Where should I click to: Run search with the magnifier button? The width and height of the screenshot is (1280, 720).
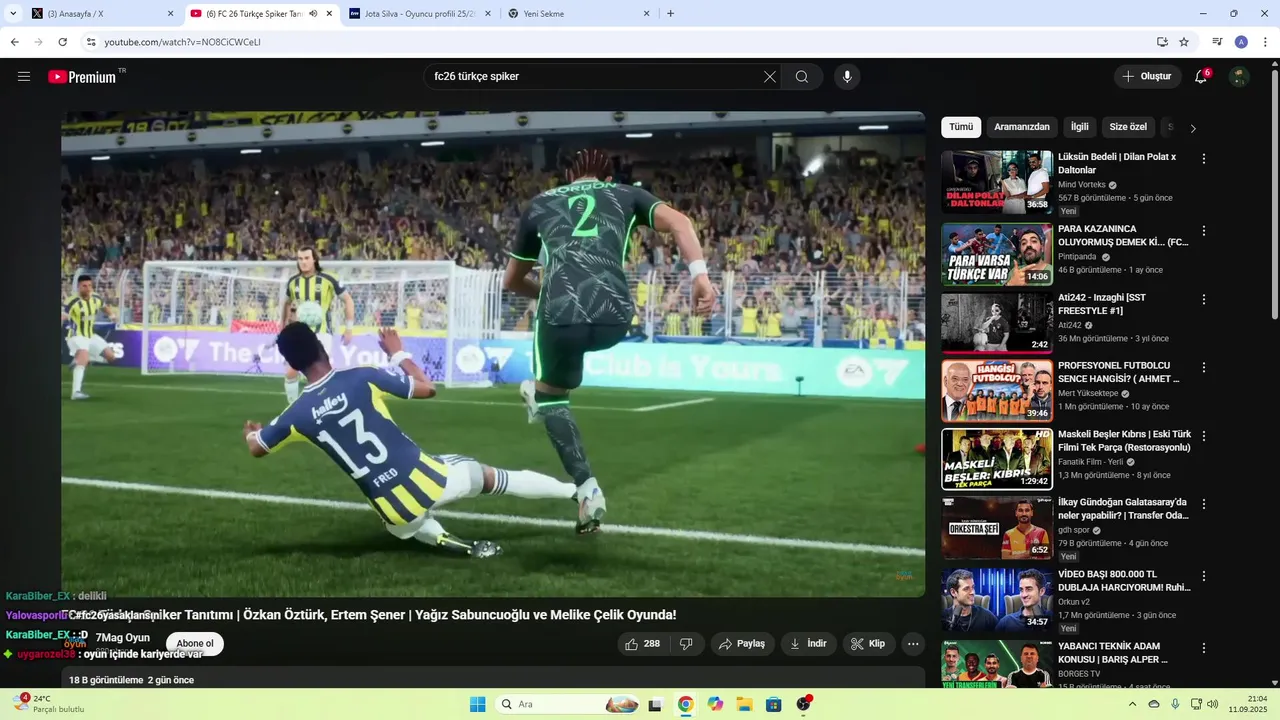click(x=802, y=77)
